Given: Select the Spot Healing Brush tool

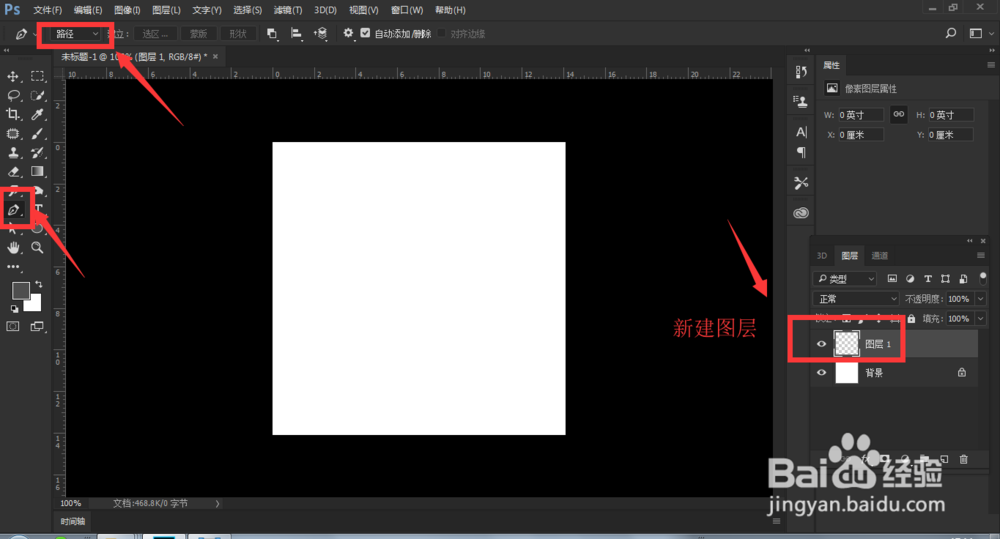Looking at the screenshot, I should click(13, 134).
